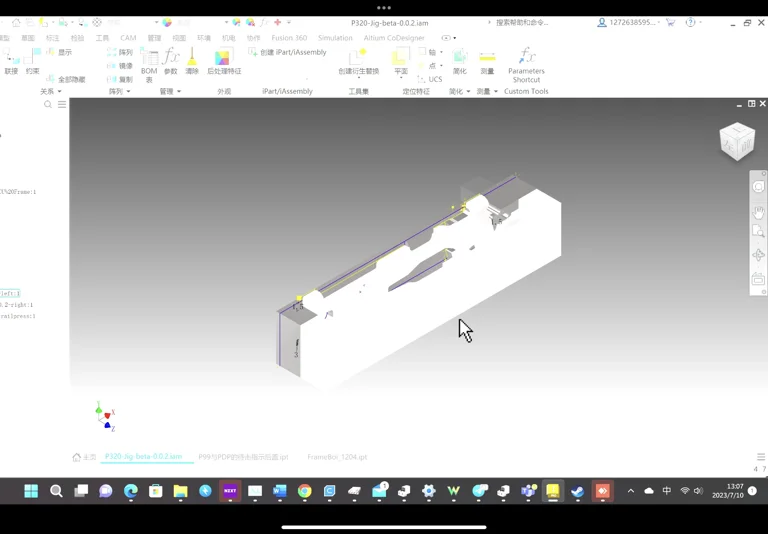The height and width of the screenshot is (534, 768).
Task: Click the pan hand icon in navigation bar
Action: pos(758,212)
